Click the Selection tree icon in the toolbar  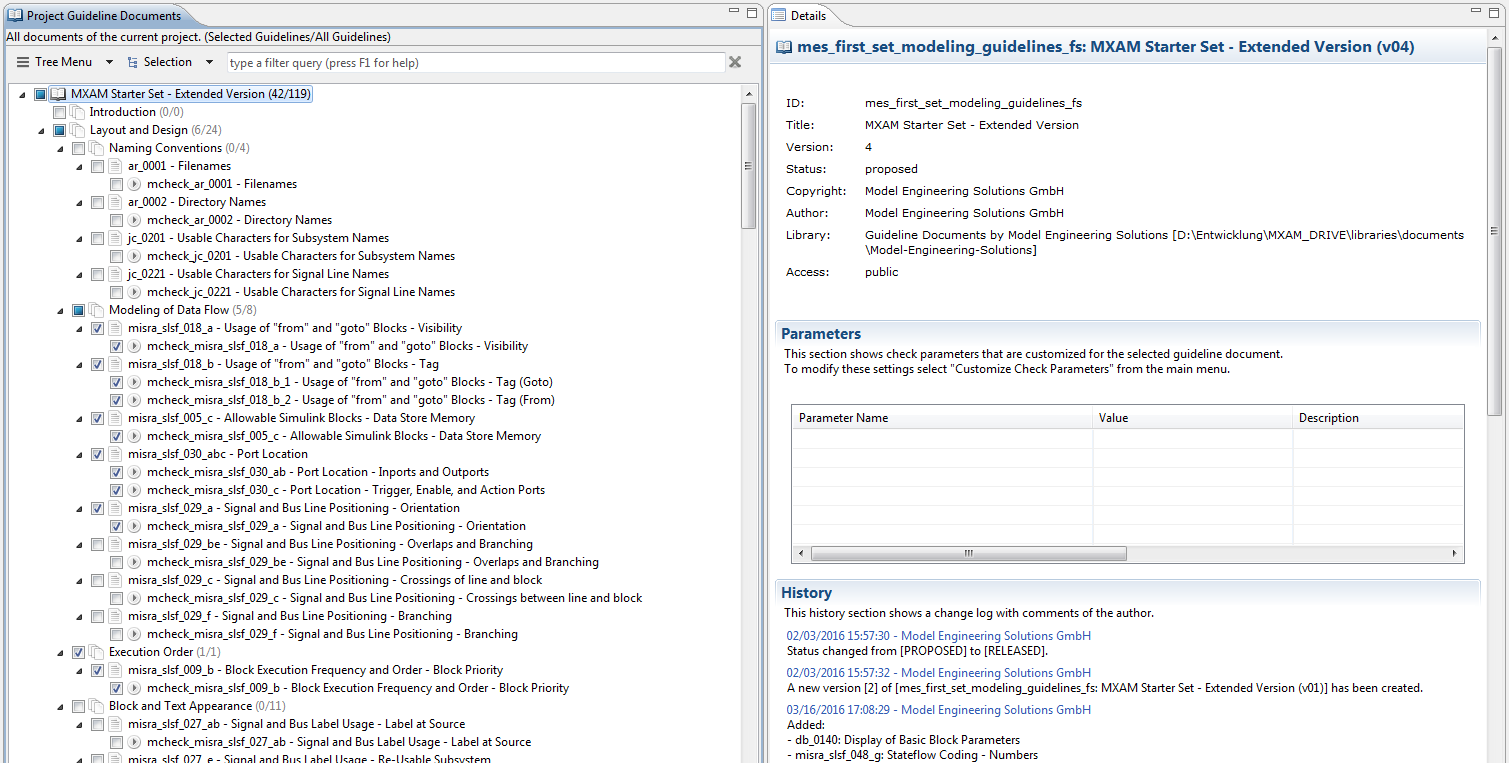point(133,61)
